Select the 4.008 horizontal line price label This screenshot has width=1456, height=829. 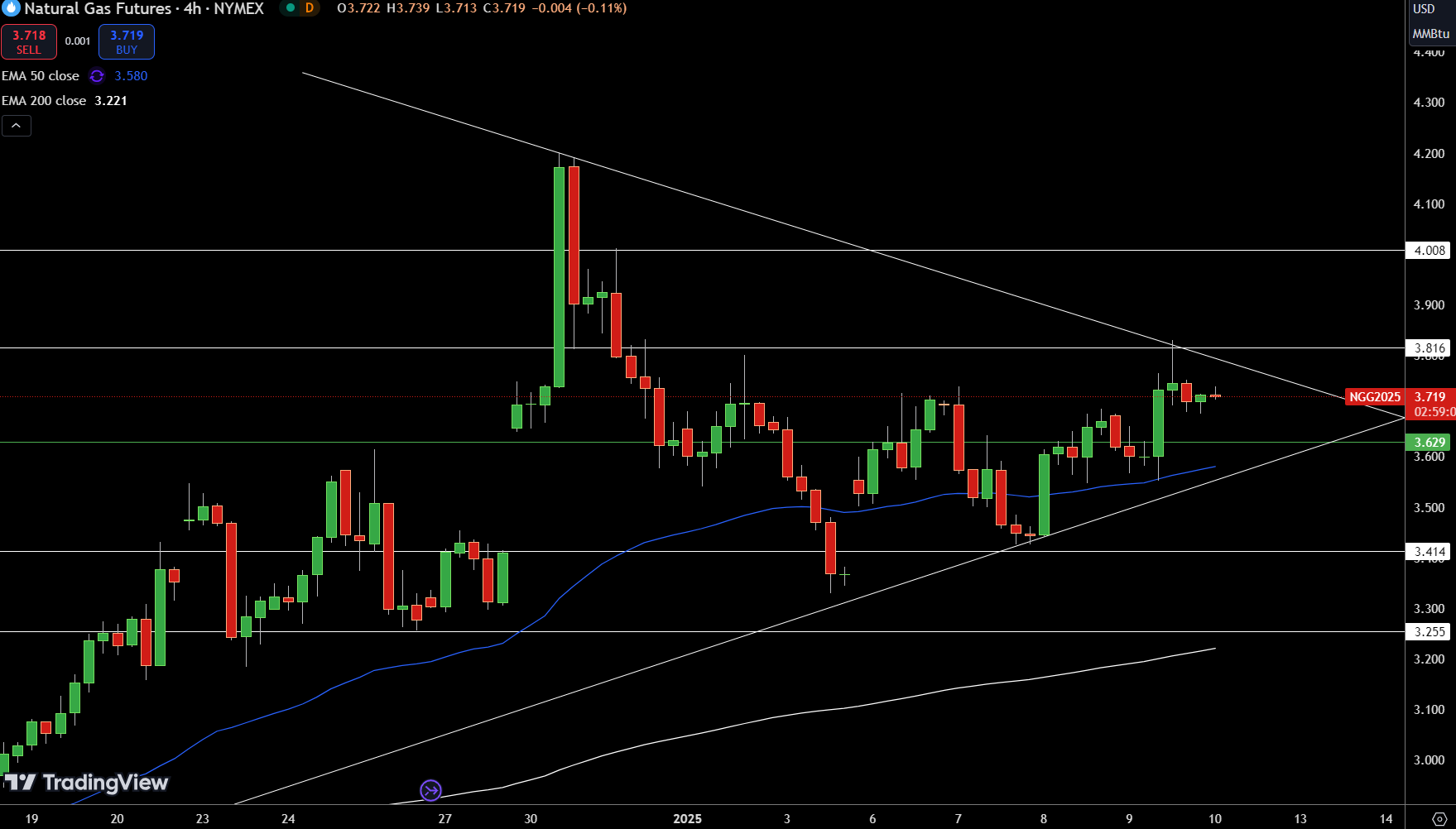point(1430,251)
